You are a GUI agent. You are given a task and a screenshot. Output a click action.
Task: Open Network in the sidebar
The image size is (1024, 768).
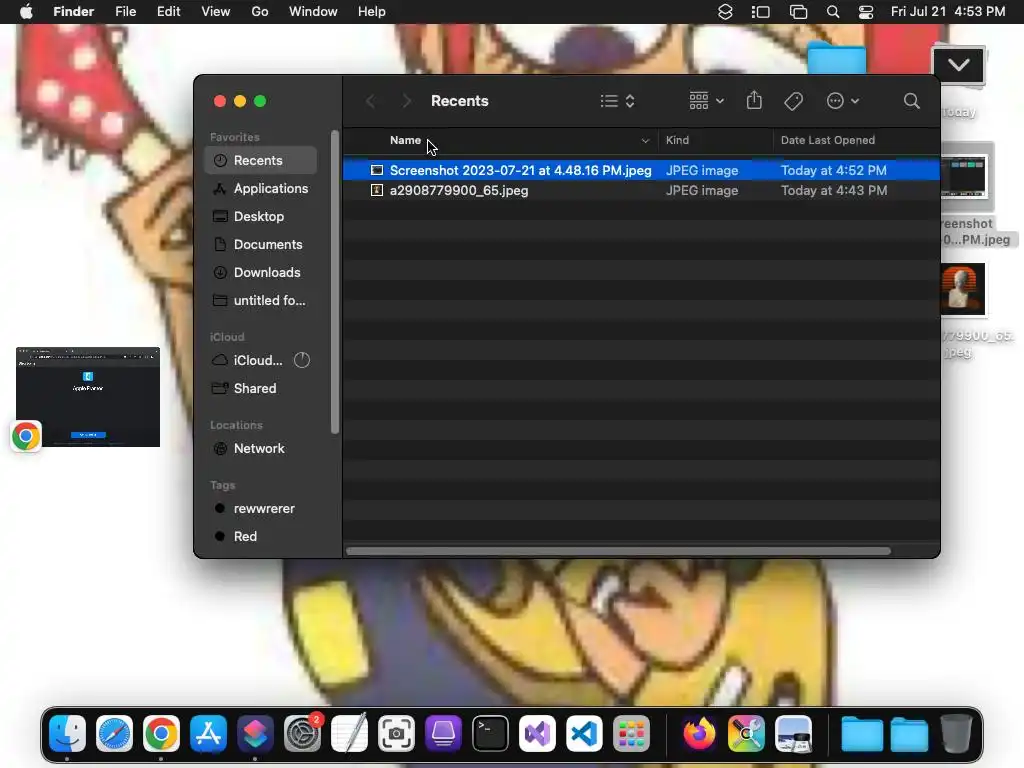pos(261,449)
